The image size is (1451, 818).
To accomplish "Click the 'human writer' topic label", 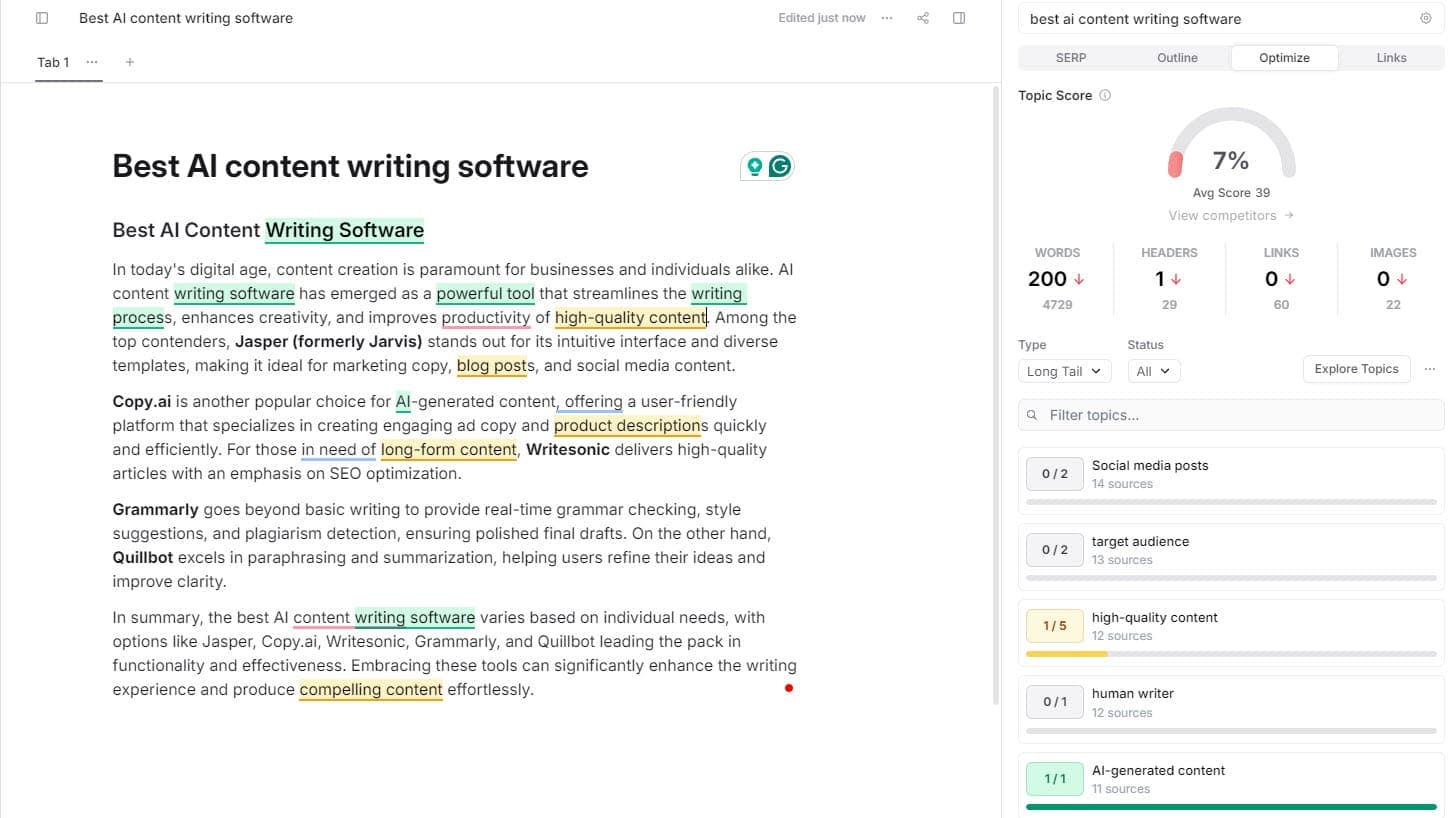I will [x=1133, y=693].
